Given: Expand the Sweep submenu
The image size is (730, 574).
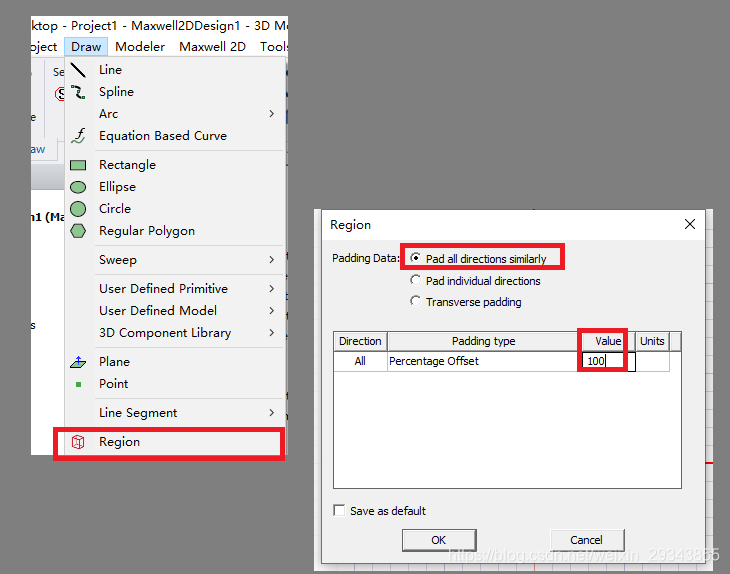Looking at the screenshot, I should coord(271,260).
